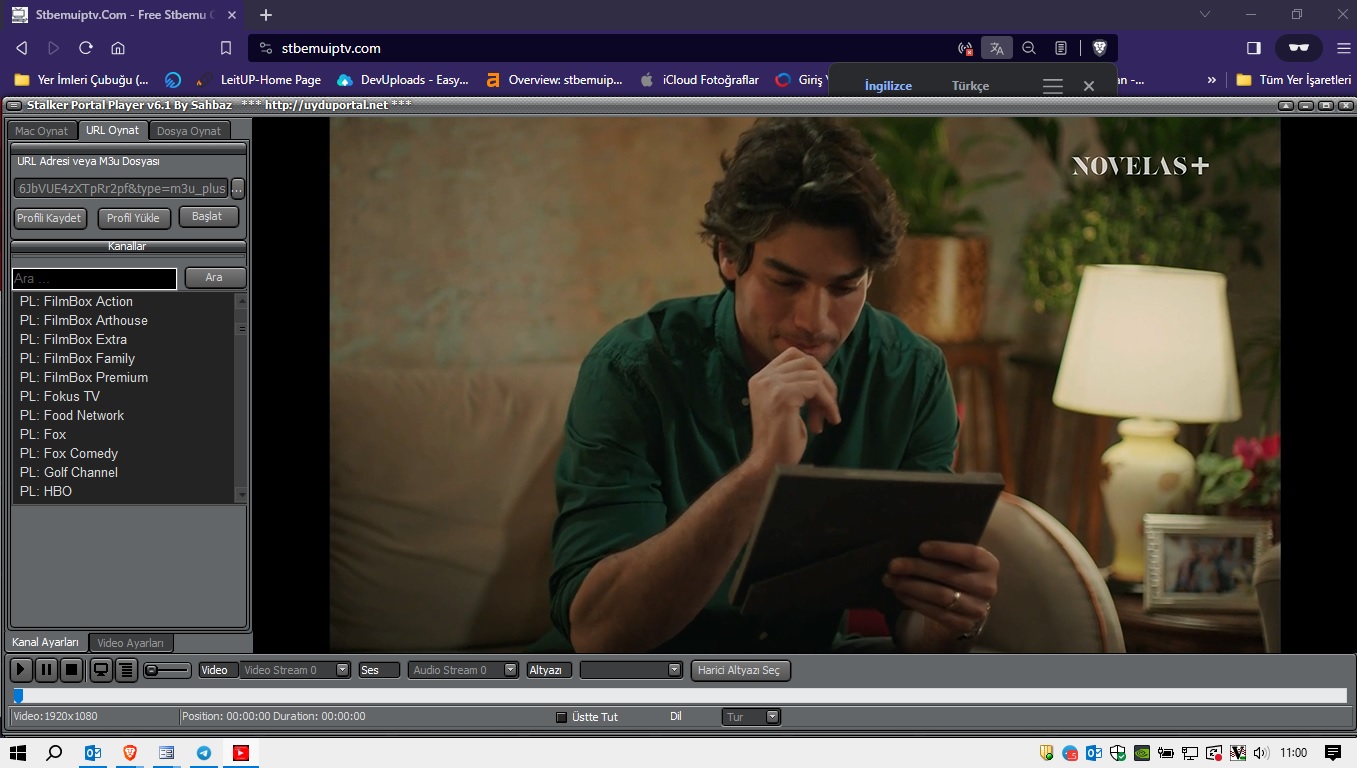The image size is (1357, 768).
Task: Click the channel list scroll-up arrow
Action: pyautogui.click(x=241, y=300)
